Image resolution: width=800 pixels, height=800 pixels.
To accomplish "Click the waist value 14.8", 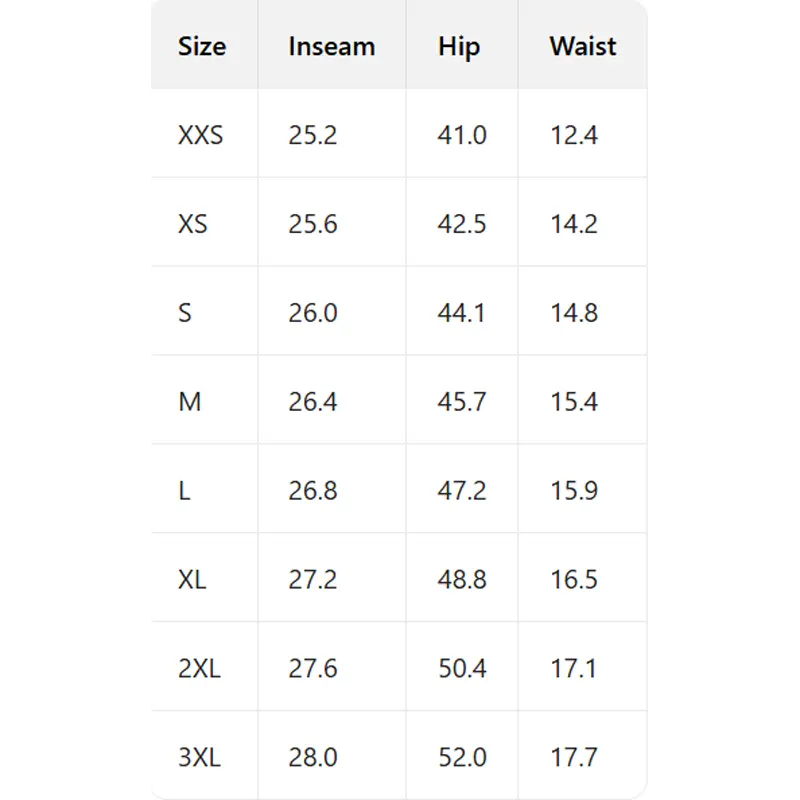I will [574, 313].
